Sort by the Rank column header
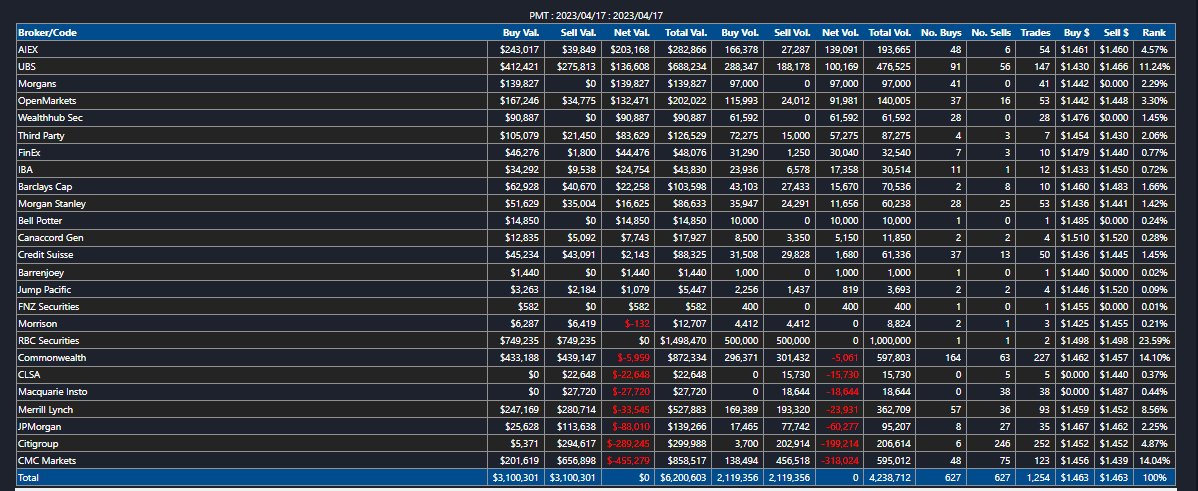The image size is (1198, 491). click(1154, 33)
